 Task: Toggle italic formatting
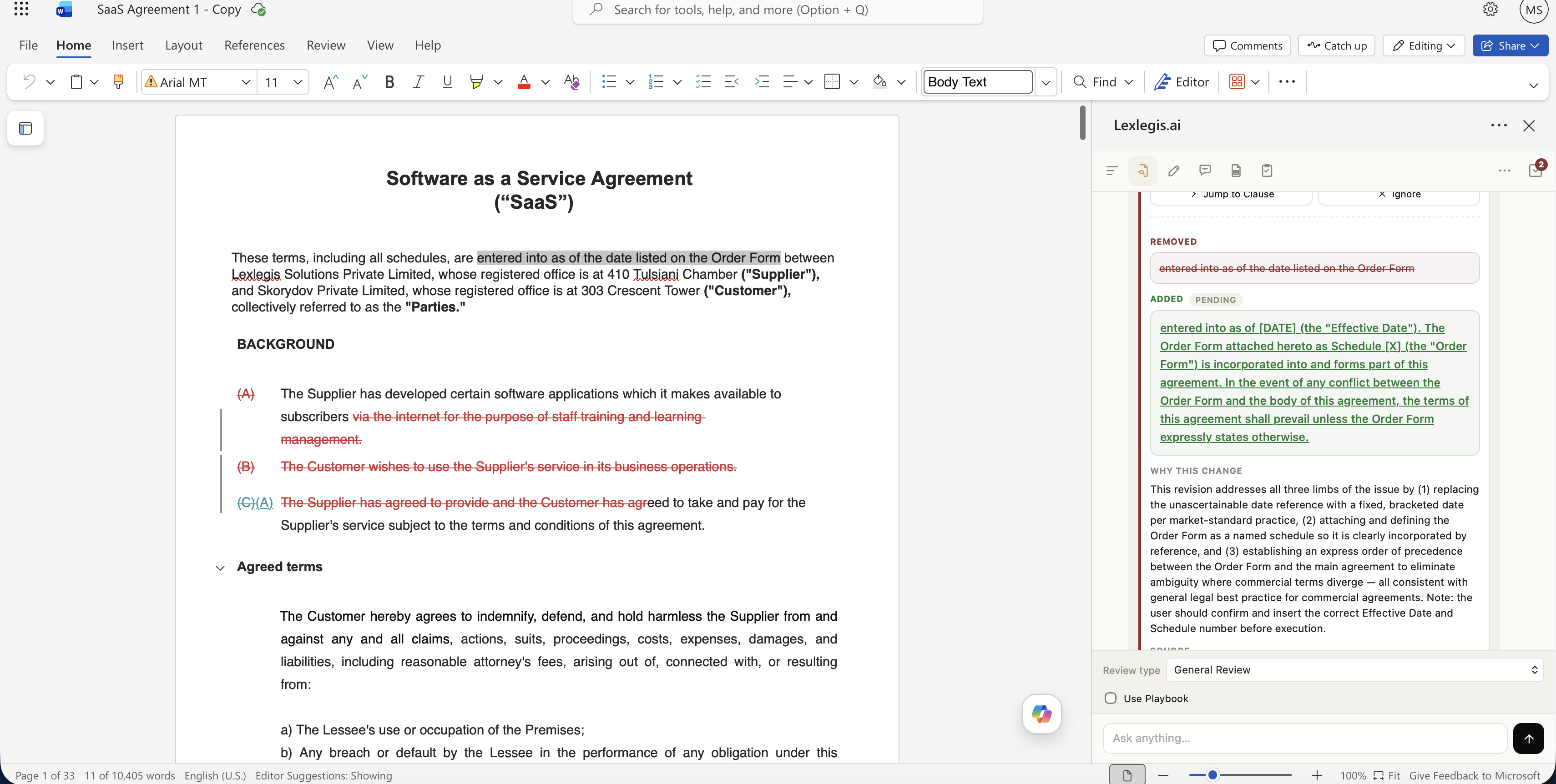pyautogui.click(x=418, y=81)
